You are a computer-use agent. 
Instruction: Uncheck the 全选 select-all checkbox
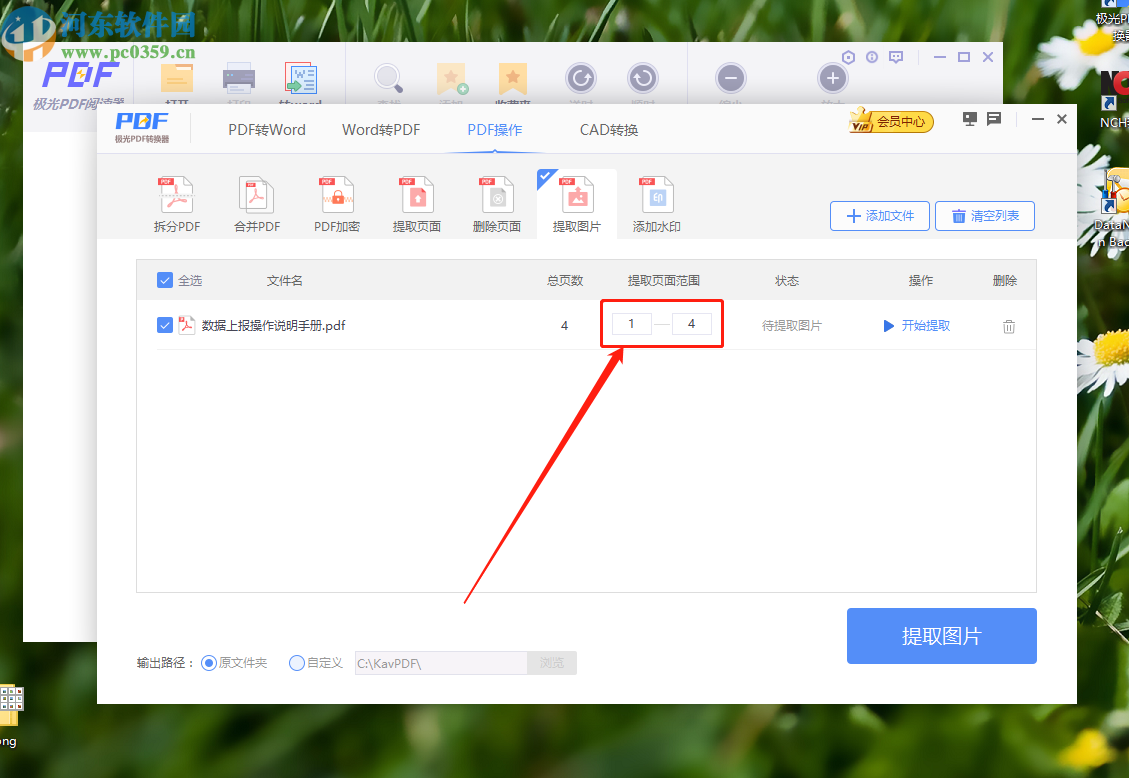coord(164,280)
